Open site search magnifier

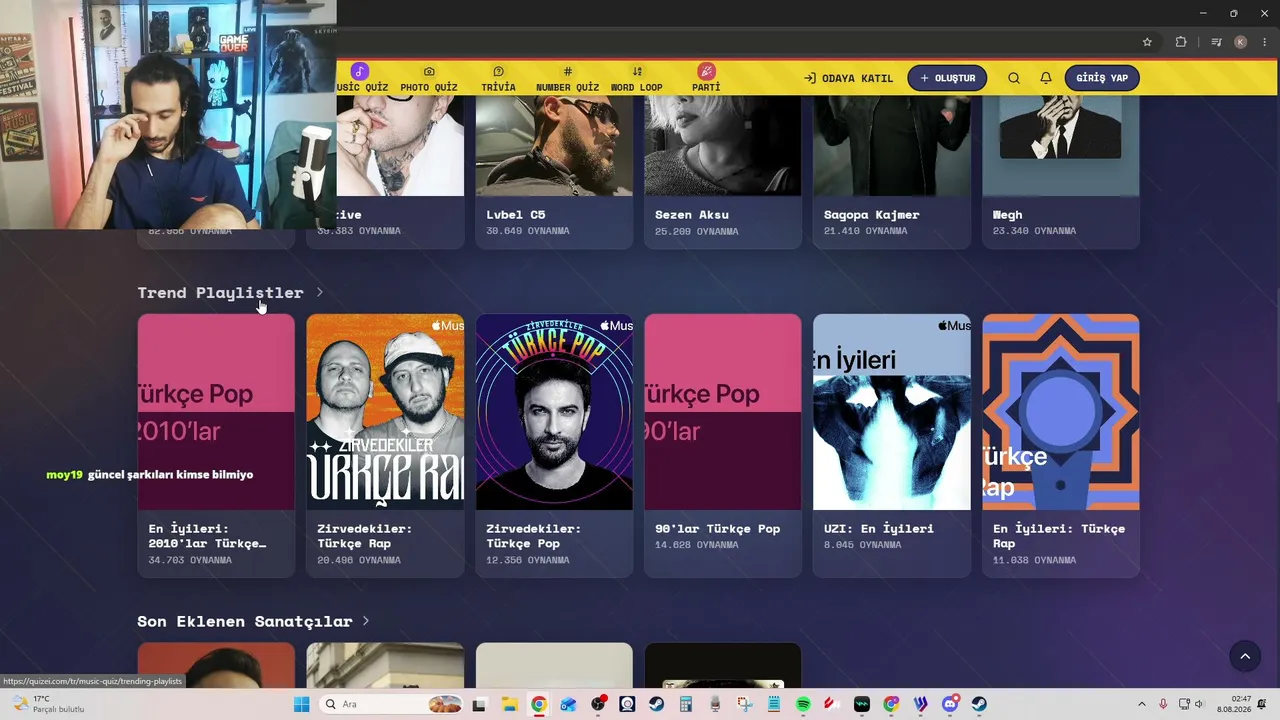[x=1014, y=78]
